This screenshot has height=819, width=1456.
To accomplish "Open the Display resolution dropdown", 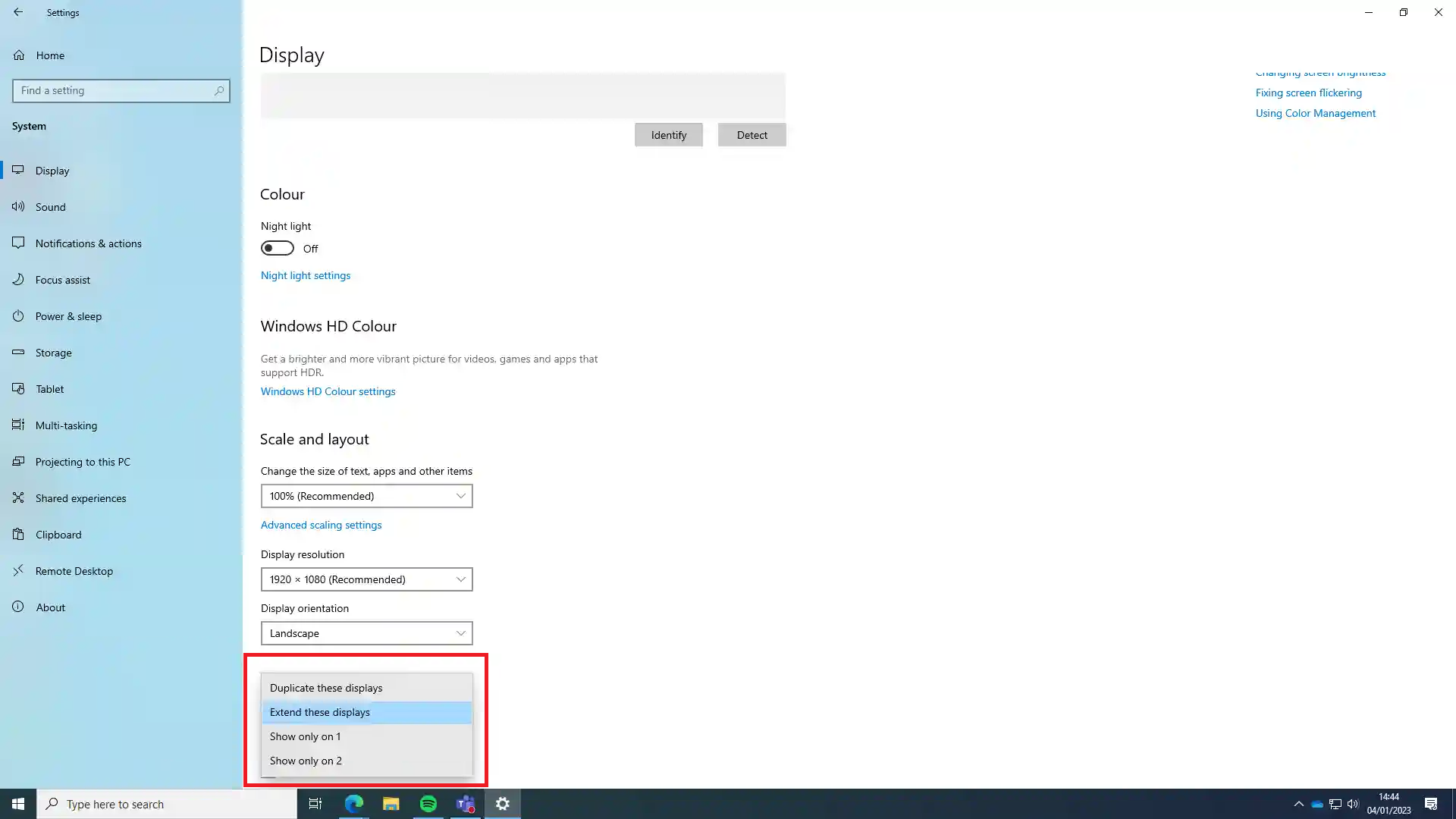I will point(366,579).
